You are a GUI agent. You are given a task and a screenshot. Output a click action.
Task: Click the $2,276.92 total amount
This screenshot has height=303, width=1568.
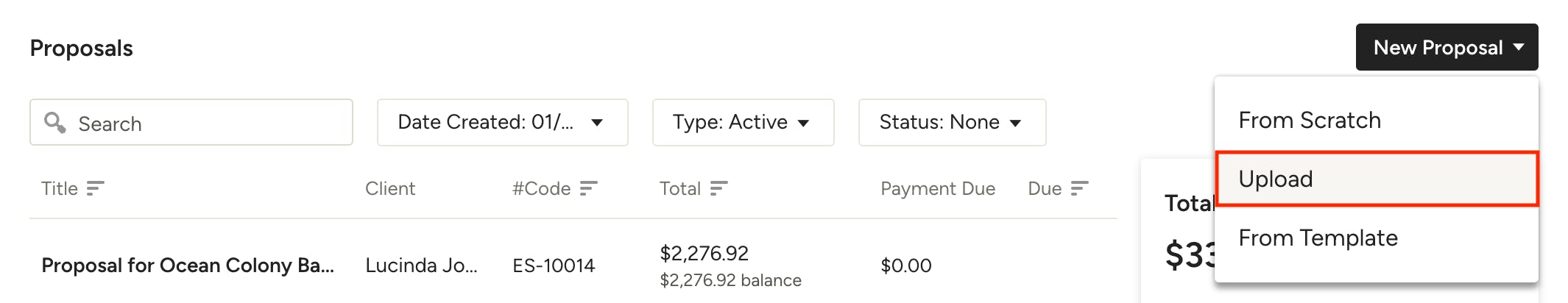point(704,254)
